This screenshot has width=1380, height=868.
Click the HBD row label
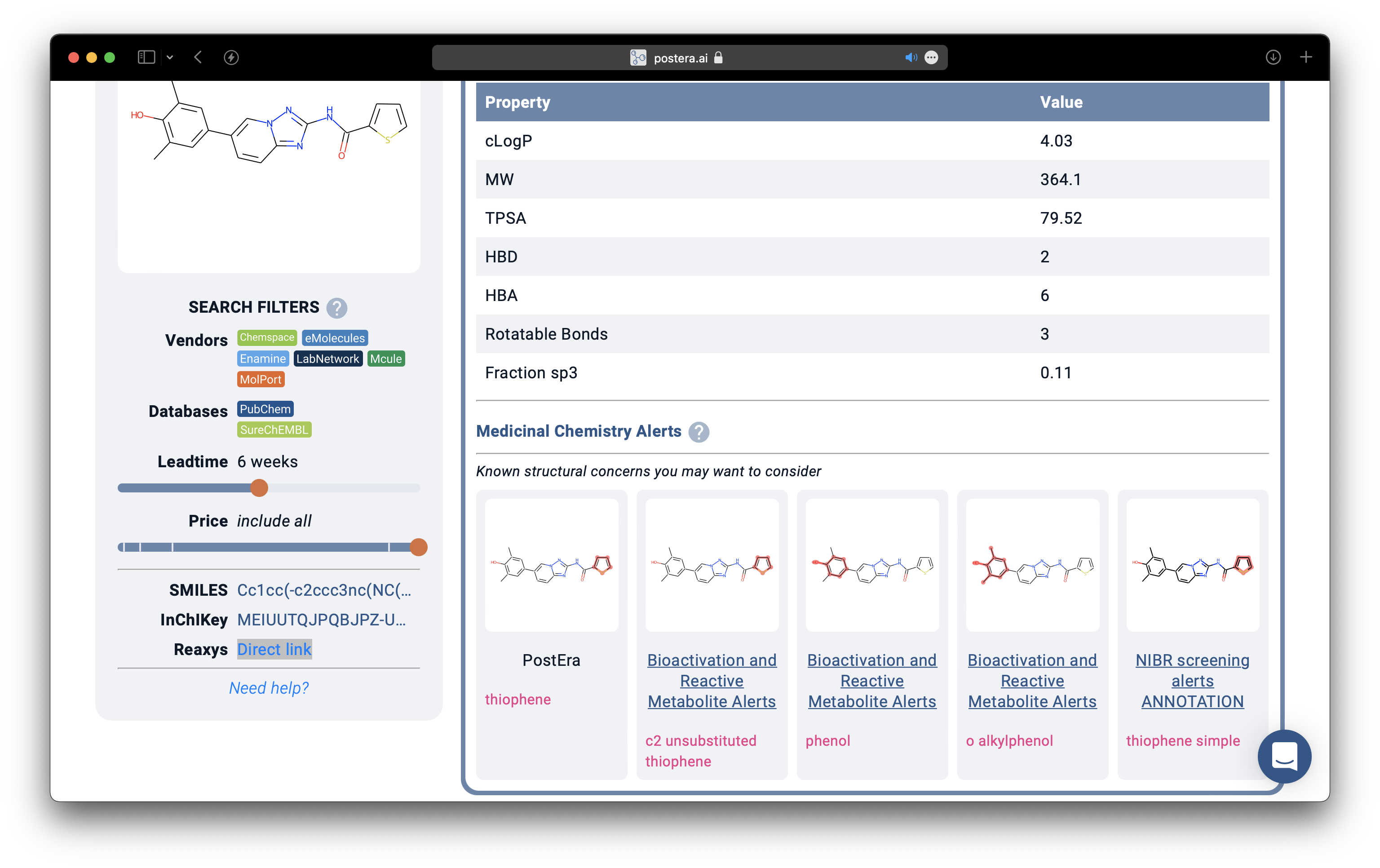pyautogui.click(x=501, y=256)
